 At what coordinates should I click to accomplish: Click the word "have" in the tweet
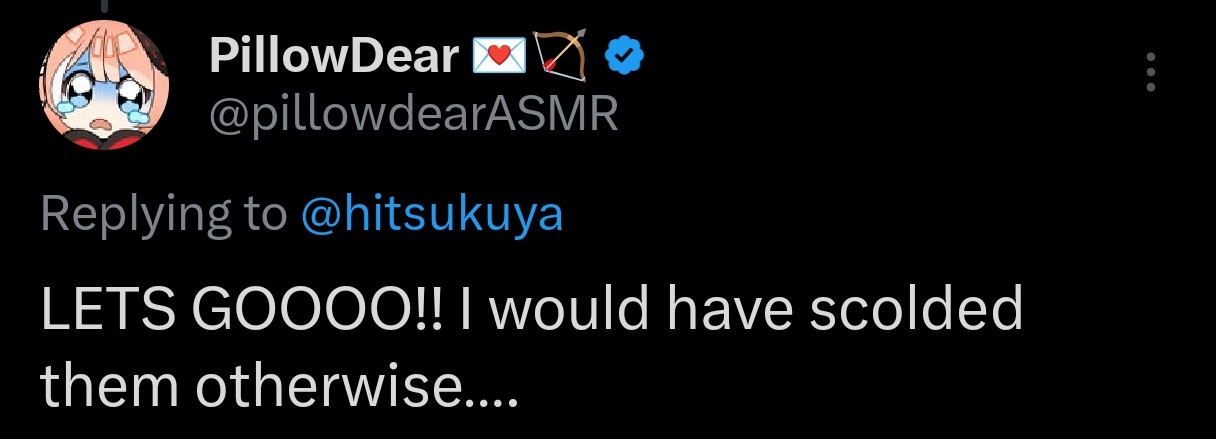click(x=737, y=312)
